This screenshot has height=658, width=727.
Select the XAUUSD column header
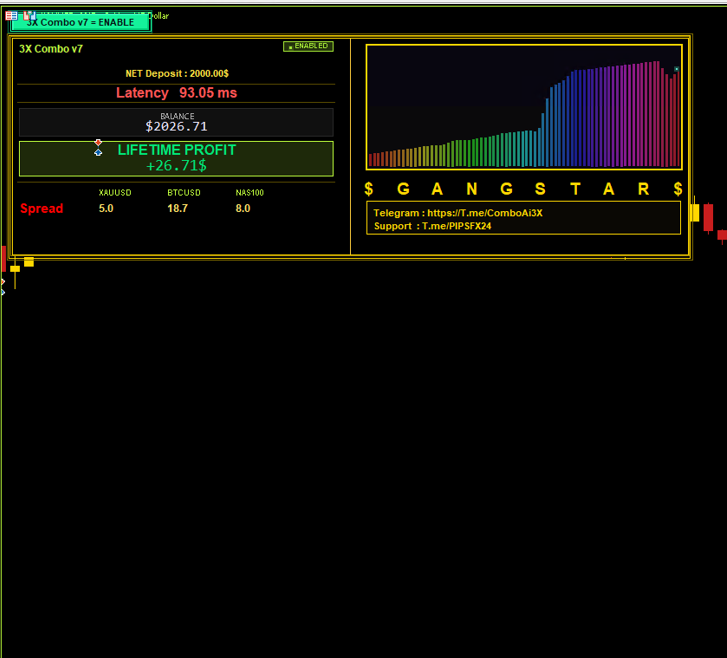tap(115, 192)
